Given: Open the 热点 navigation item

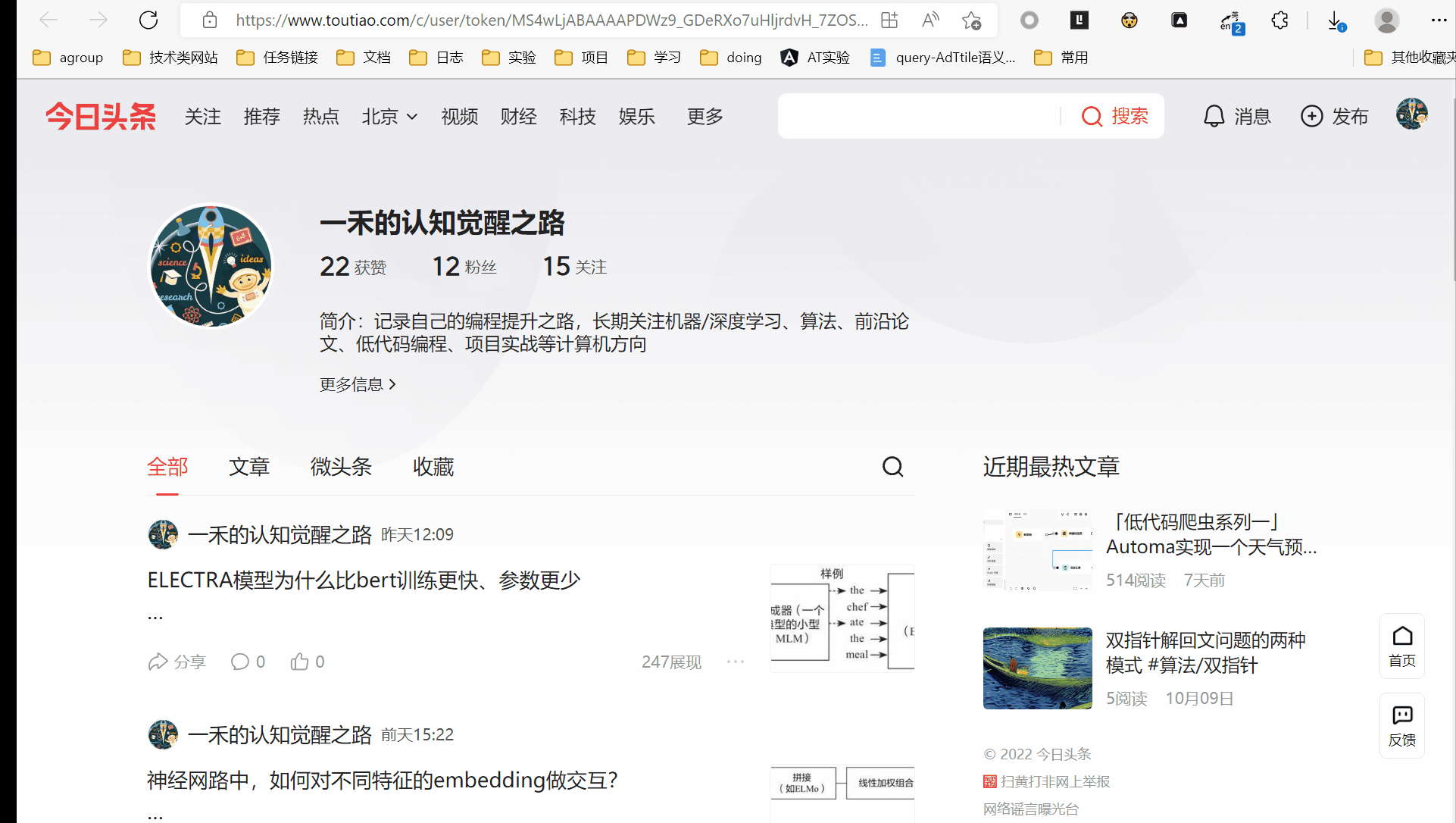Looking at the screenshot, I should pos(321,117).
